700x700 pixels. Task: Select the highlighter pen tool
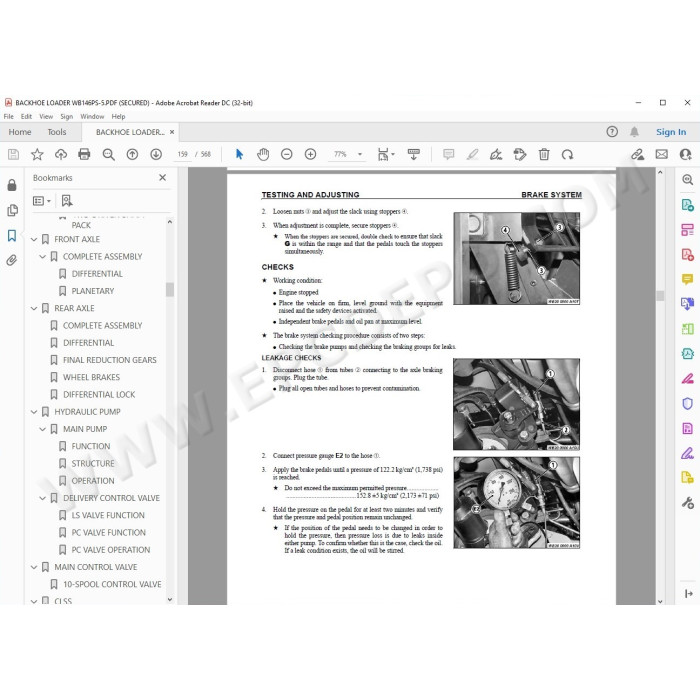472,154
